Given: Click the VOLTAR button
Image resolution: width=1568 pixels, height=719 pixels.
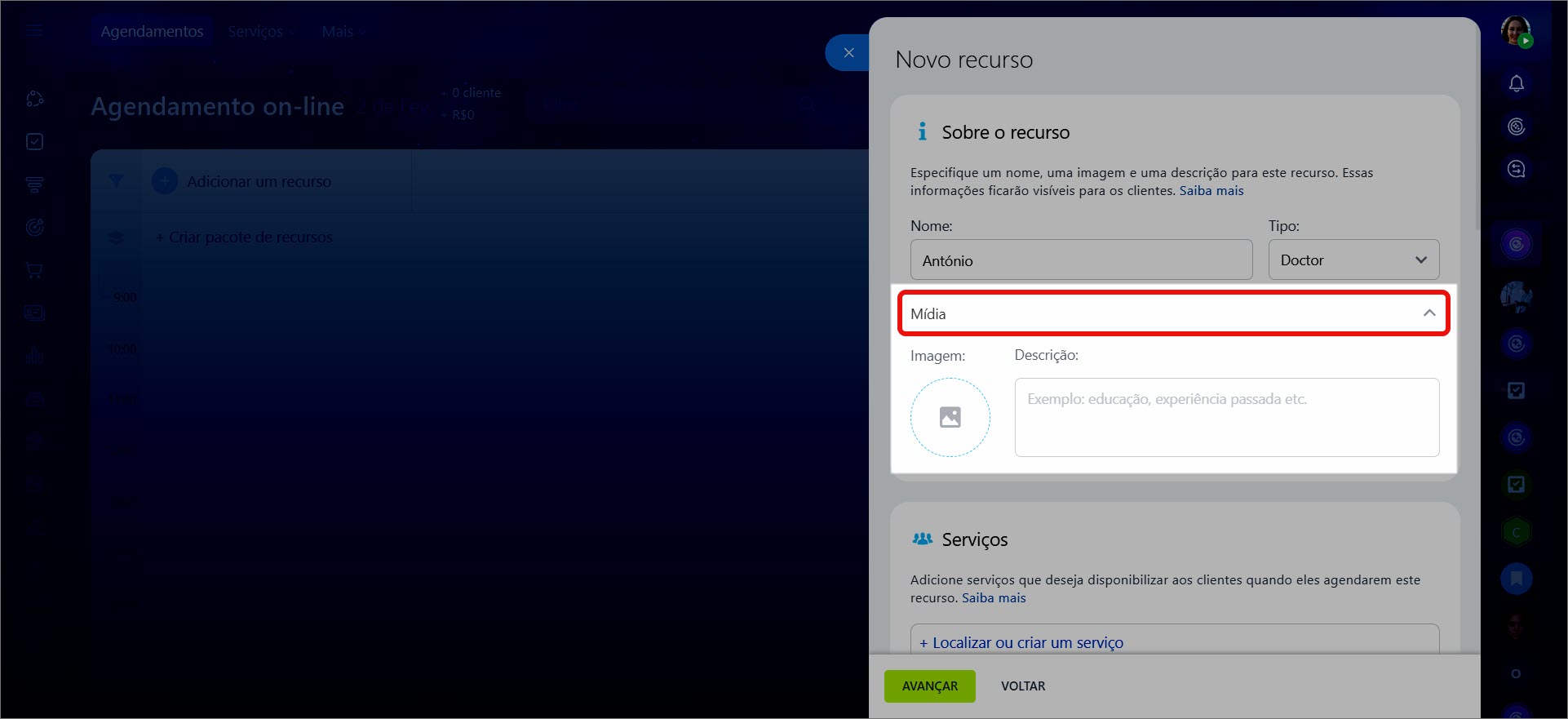Looking at the screenshot, I should (1022, 686).
